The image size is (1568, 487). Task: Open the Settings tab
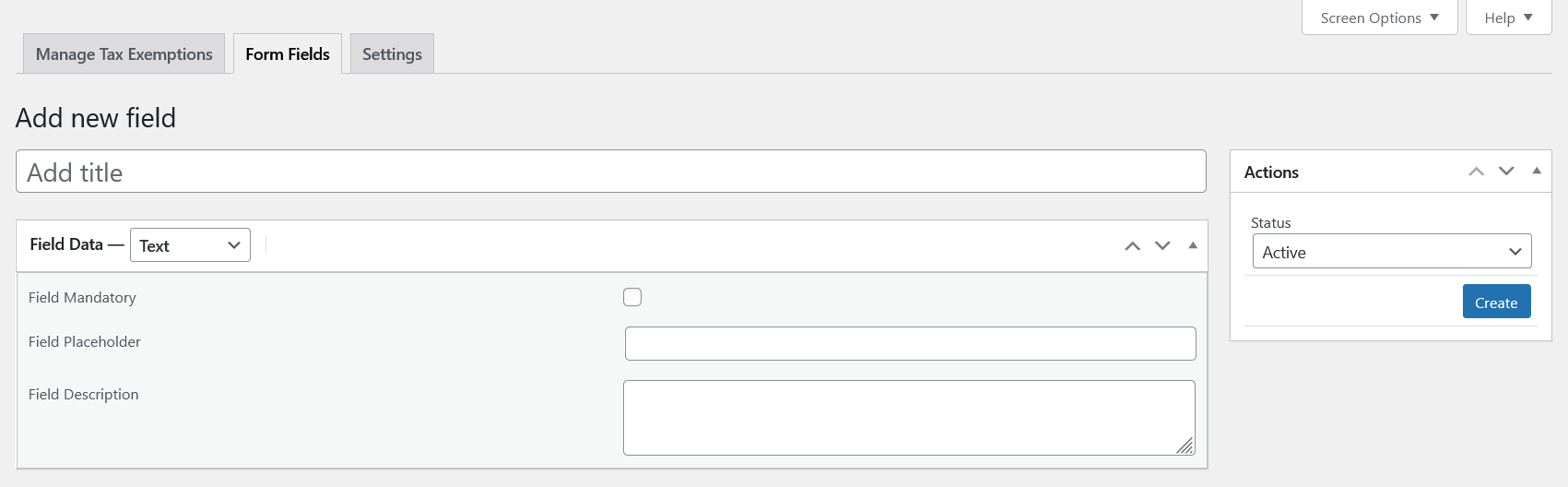click(x=392, y=54)
